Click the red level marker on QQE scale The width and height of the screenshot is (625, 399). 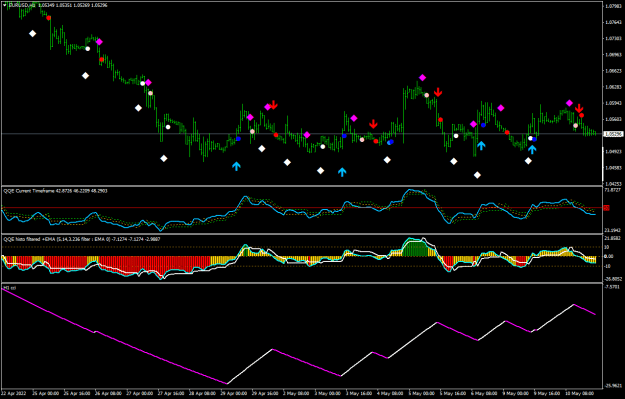point(607,208)
